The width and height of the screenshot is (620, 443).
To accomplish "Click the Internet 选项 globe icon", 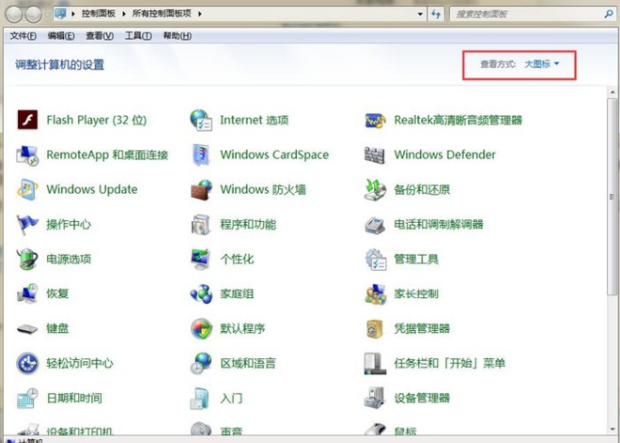I will tap(201, 120).
